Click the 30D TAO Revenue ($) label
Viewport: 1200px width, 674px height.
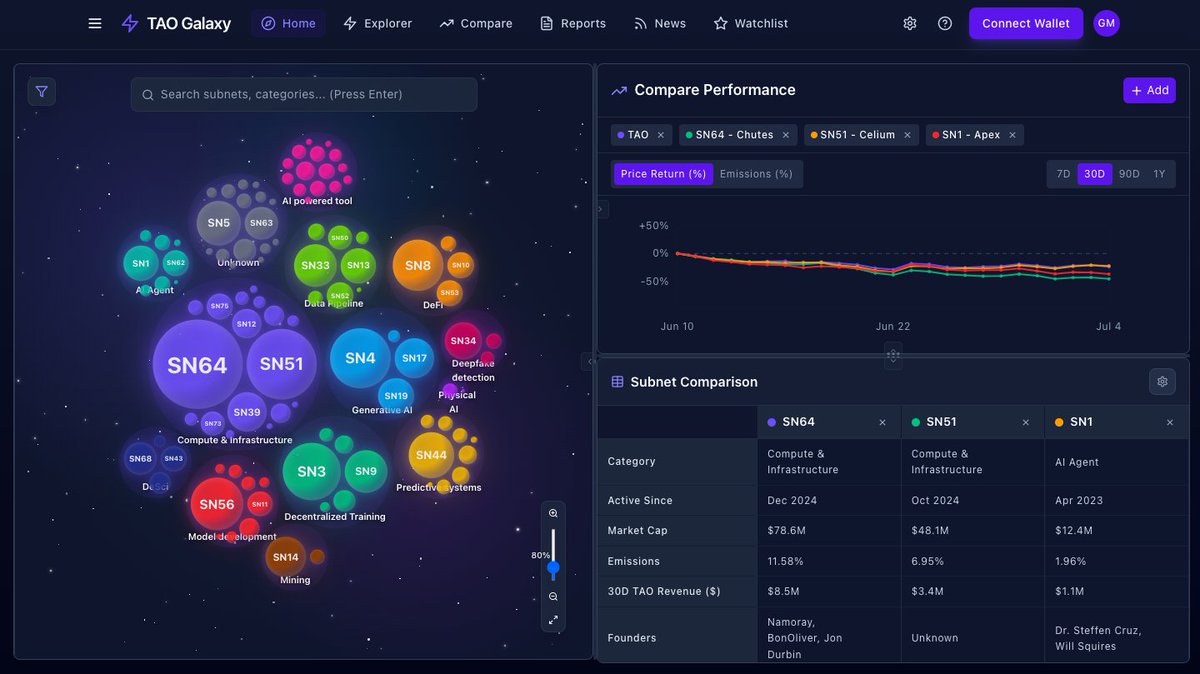click(x=664, y=591)
